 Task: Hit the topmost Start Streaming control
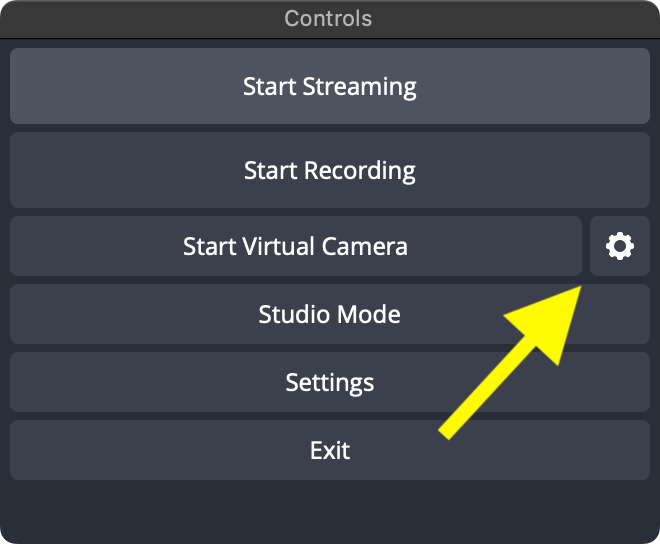click(x=330, y=86)
